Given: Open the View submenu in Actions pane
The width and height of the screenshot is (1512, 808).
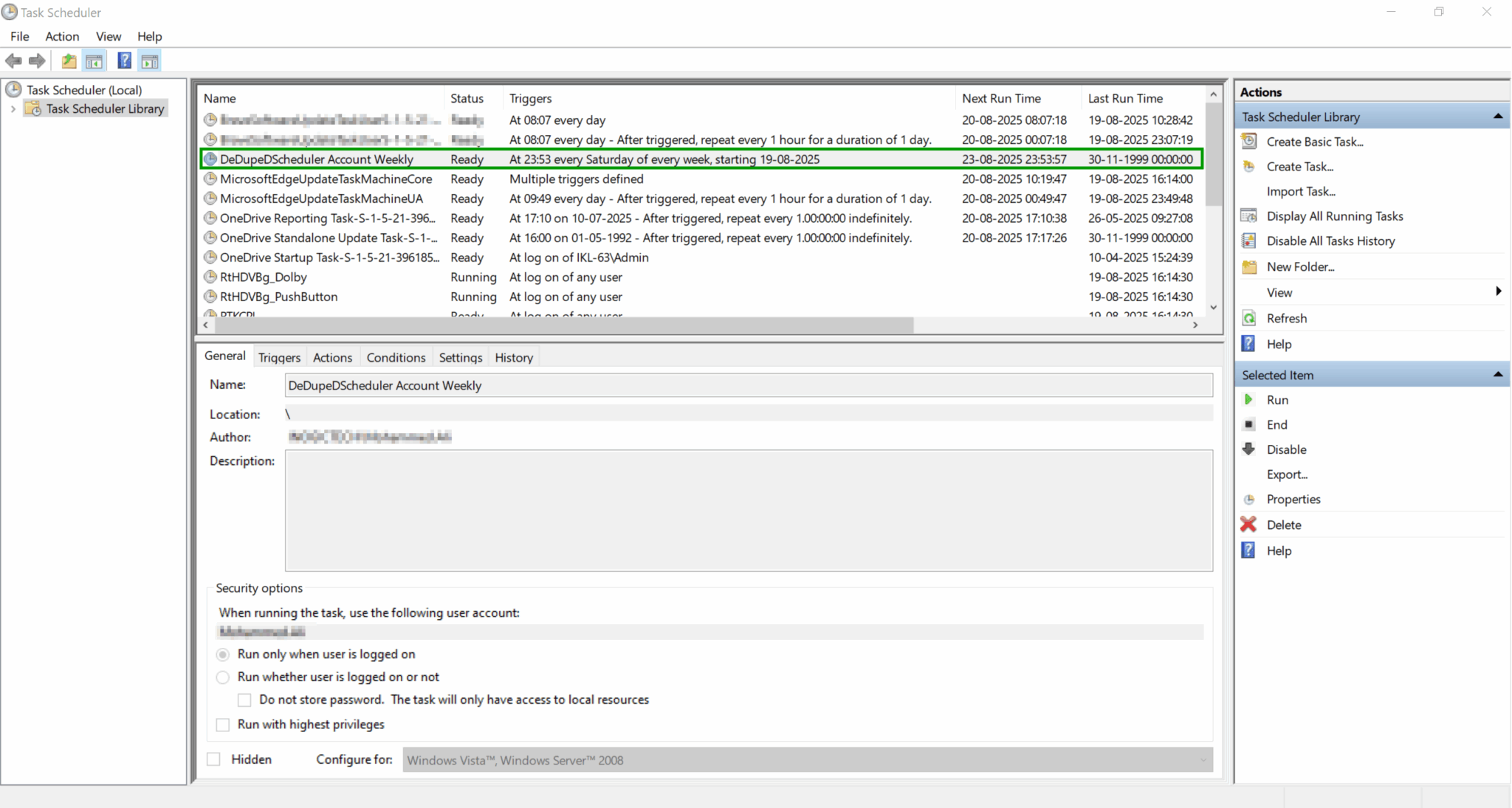Looking at the screenshot, I should 1279,292.
